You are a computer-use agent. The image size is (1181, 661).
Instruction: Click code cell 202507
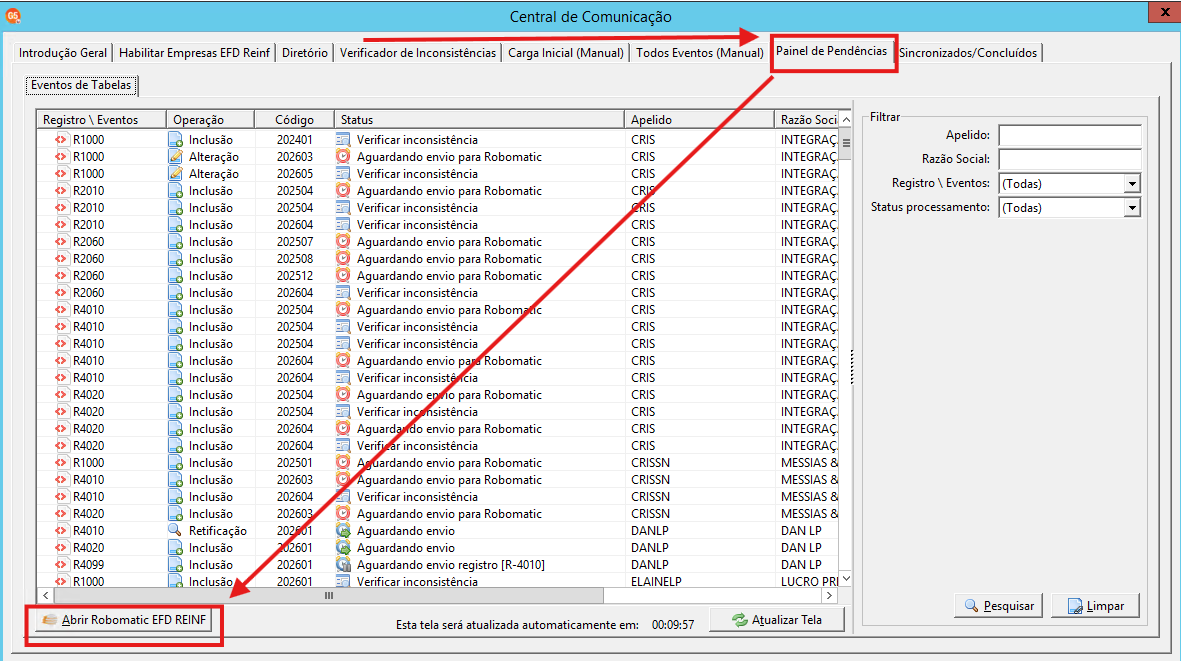pos(294,242)
